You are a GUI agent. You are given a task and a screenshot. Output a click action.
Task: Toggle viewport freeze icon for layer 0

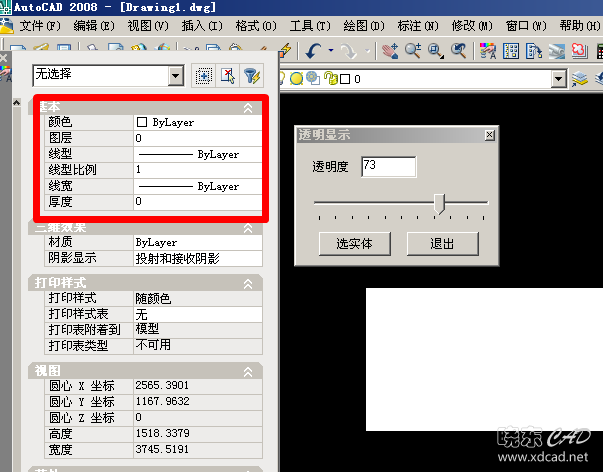pos(313,78)
